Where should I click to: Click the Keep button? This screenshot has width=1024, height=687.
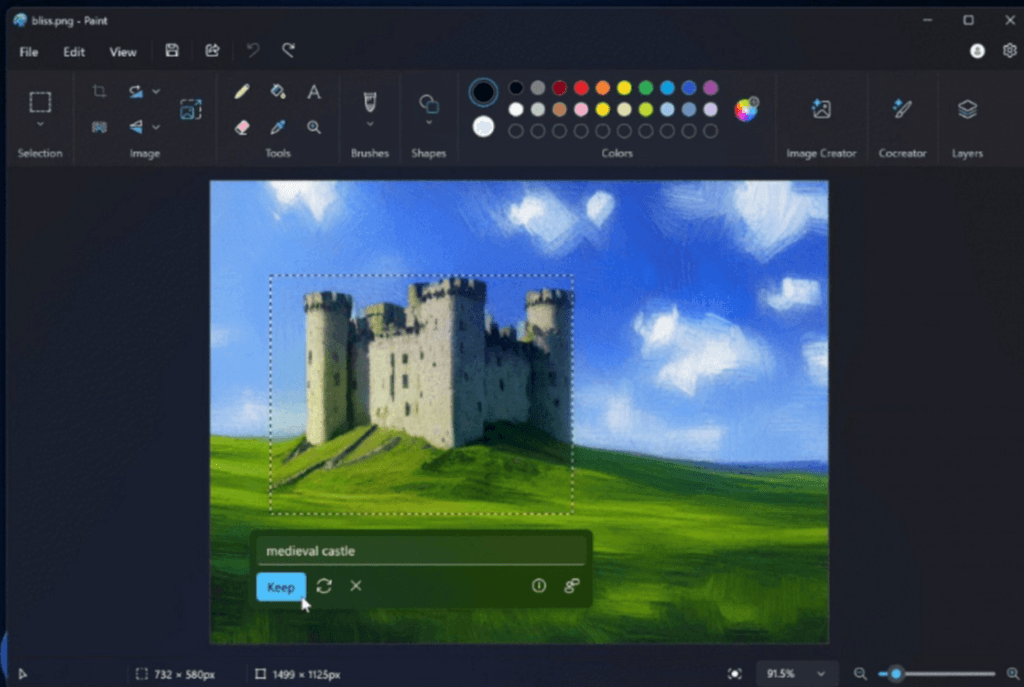coord(281,586)
